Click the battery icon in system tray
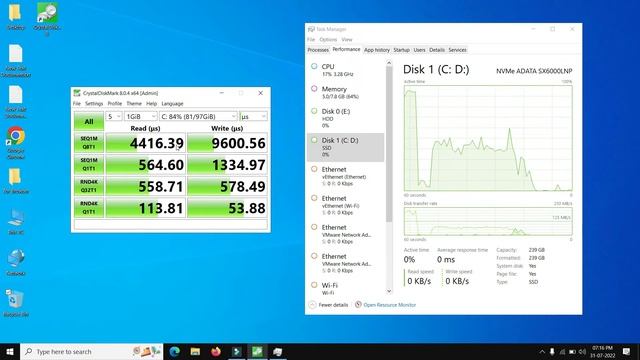This screenshot has width=640, height=360. click(x=572, y=351)
